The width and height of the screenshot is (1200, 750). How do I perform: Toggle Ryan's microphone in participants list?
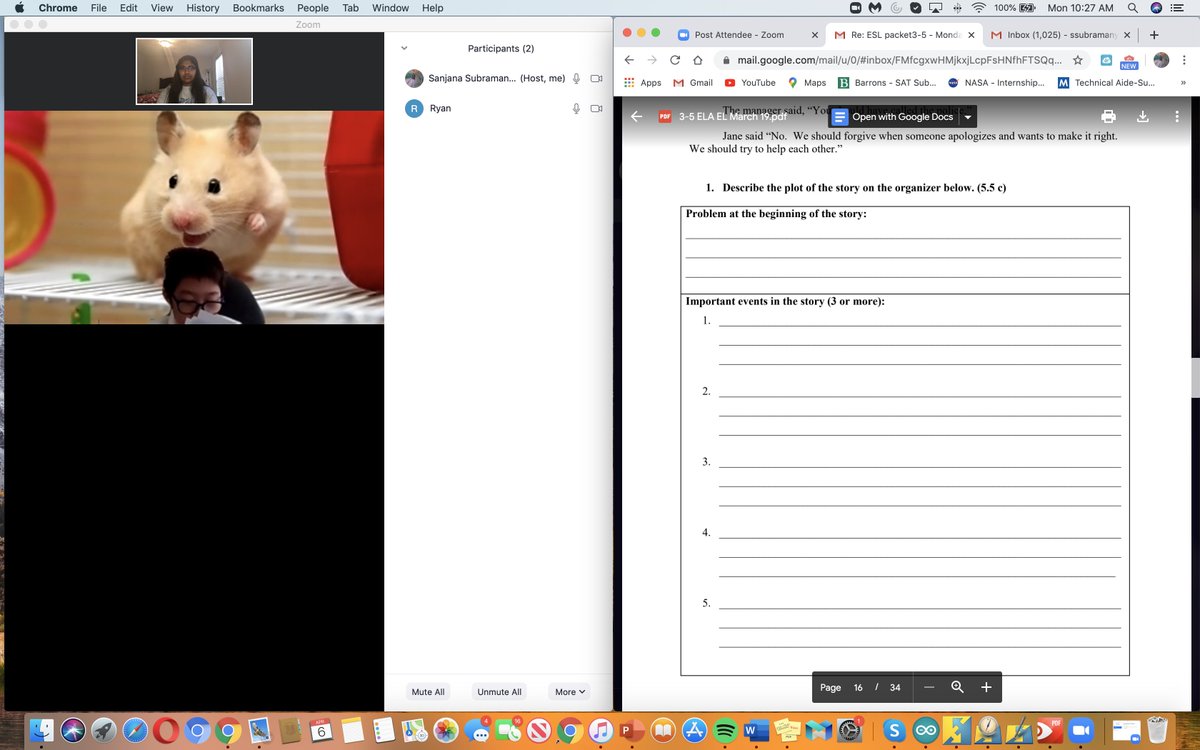coord(577,108)
